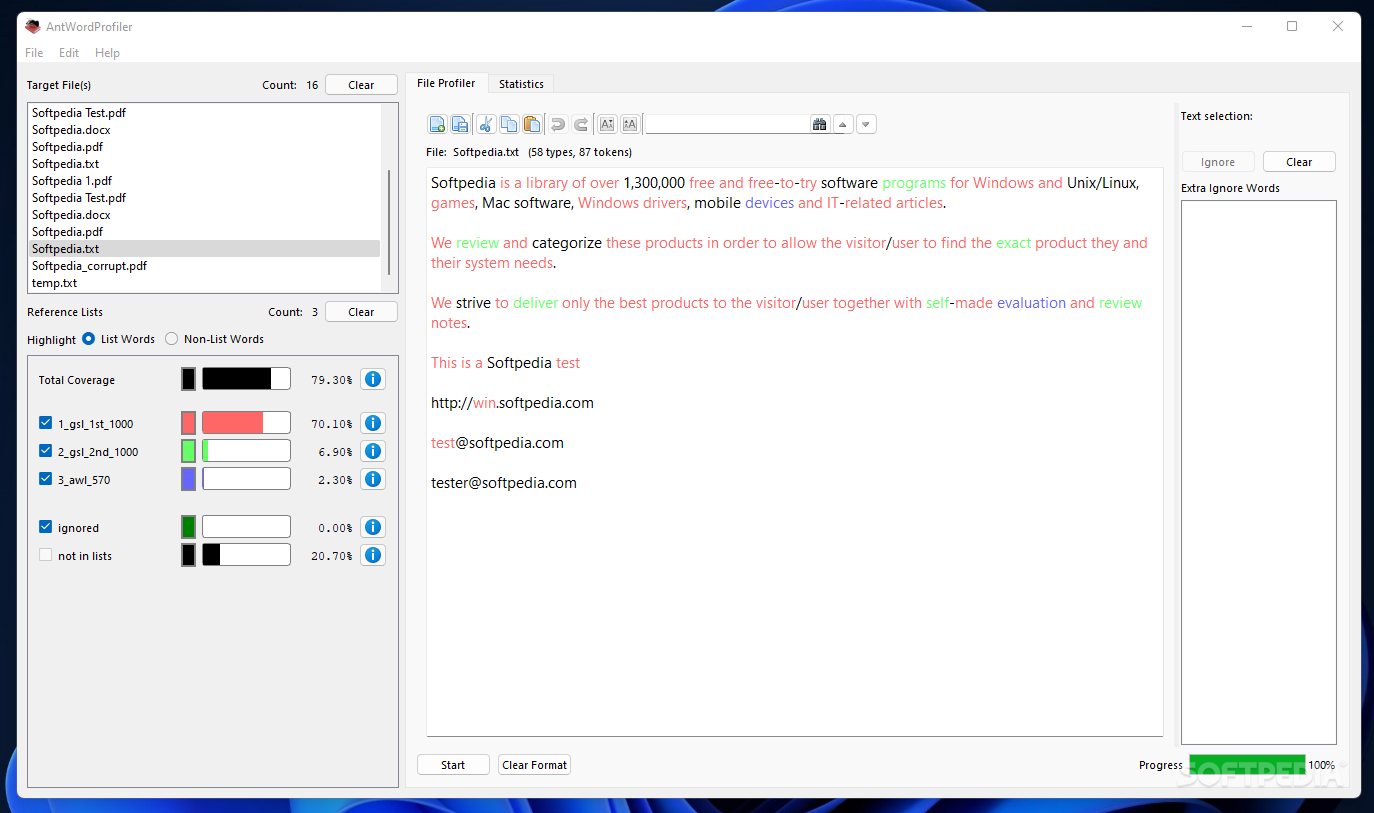Click the black Total Coverage color swatch
Screen dimensions: 1374x813
(188, 379)
